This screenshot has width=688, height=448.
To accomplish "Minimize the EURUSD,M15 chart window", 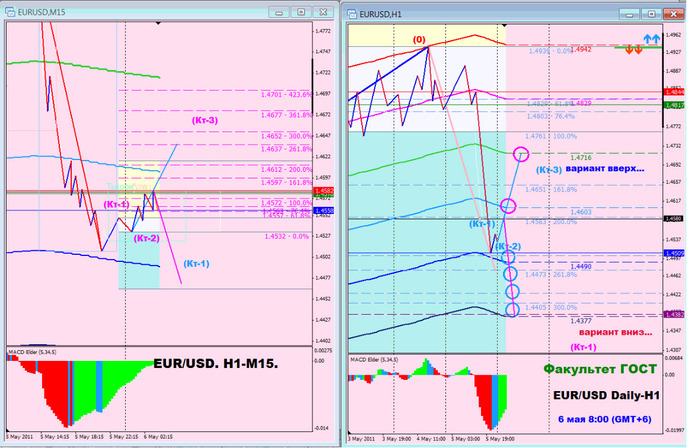I will click(x=279, y=12).
